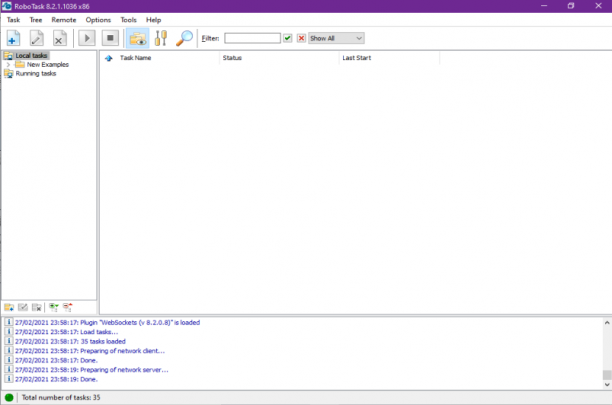This screenshot has height=405, width=612.
Task: Close the RoboTask window
Action: click(598, 6)
